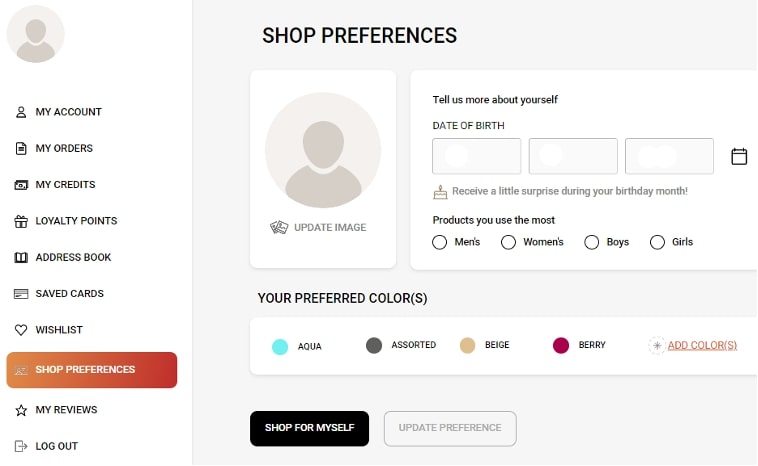Select the Boys radio button
The image size is (758, 466).
[x=592, y=242]
